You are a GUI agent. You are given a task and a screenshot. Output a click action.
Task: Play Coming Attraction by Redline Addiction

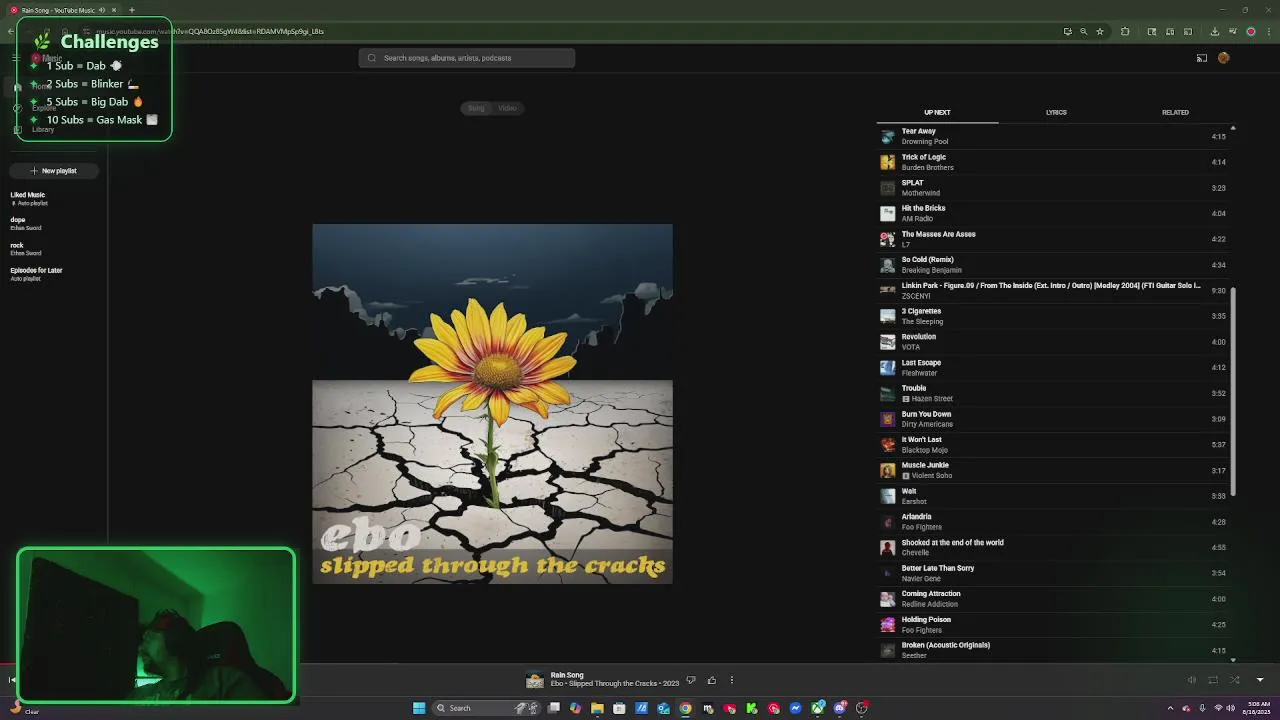click(x=1055, y=599)
